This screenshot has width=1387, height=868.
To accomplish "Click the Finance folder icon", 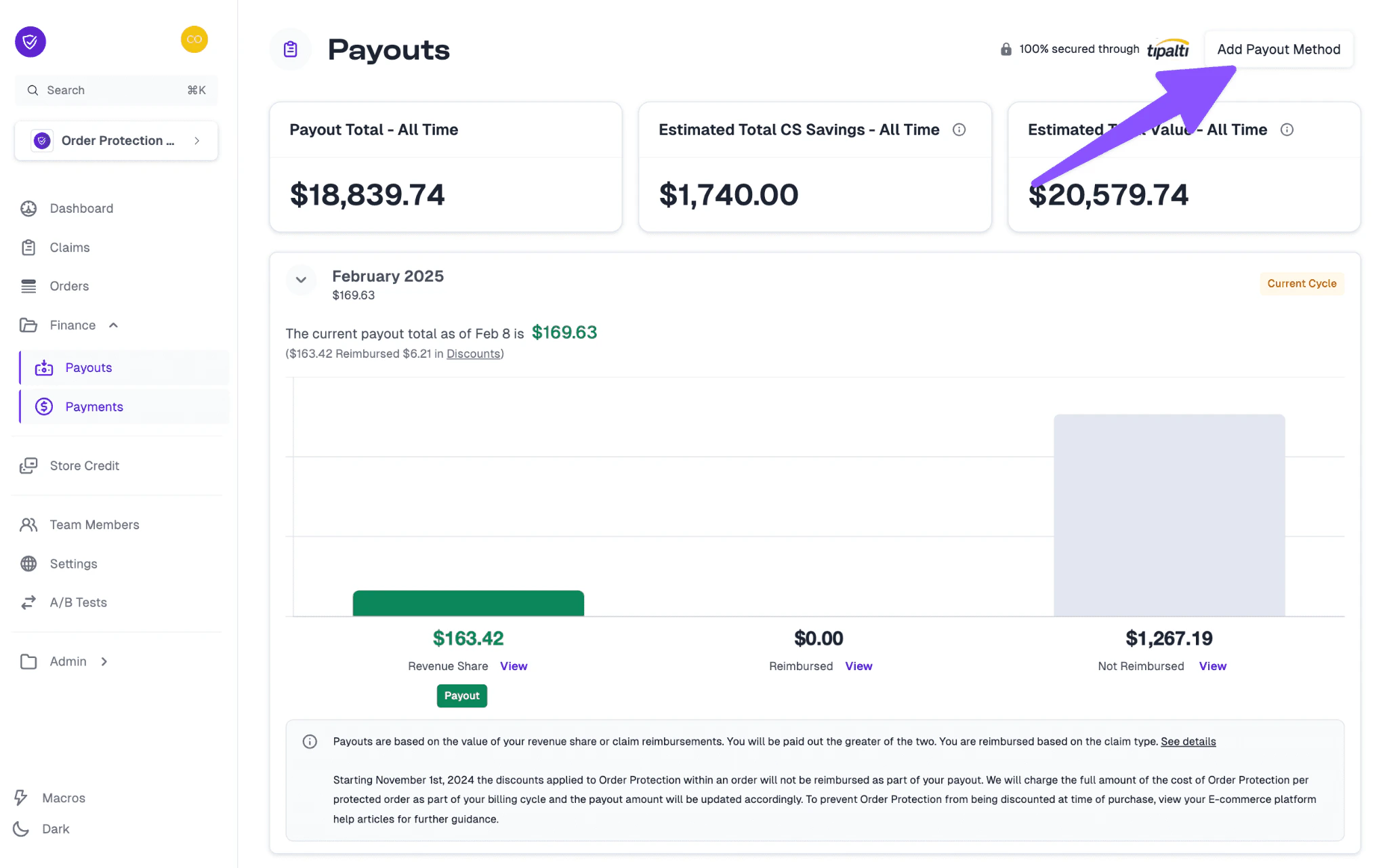I will (28, 325).
